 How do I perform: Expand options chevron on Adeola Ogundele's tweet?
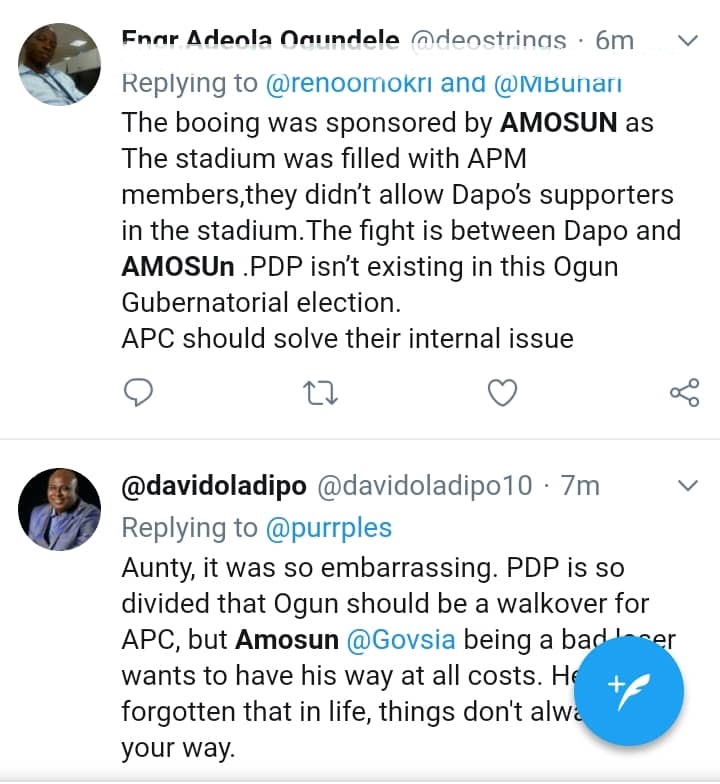pyautogui.click(x=688, y=41)
